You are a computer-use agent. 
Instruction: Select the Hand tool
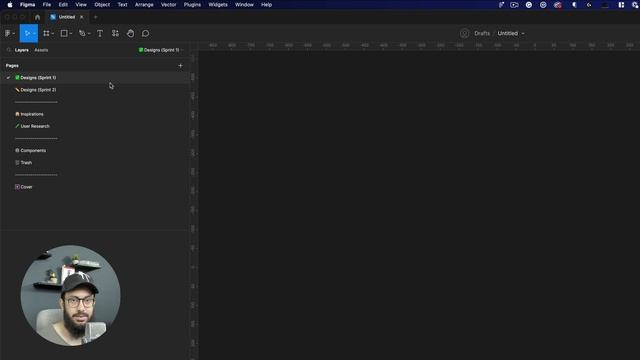pyautogui.click(x=131, y=33)
